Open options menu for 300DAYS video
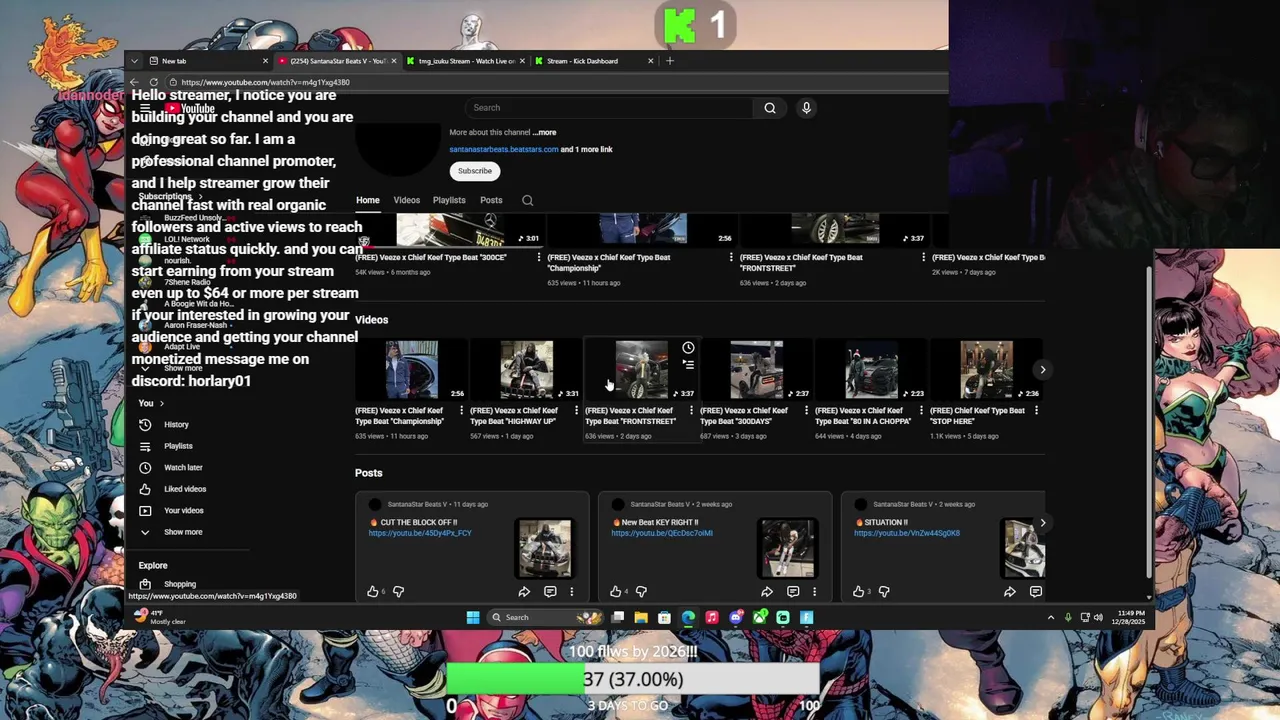This screenshot has height=720, width=1280. click(806, 410)
